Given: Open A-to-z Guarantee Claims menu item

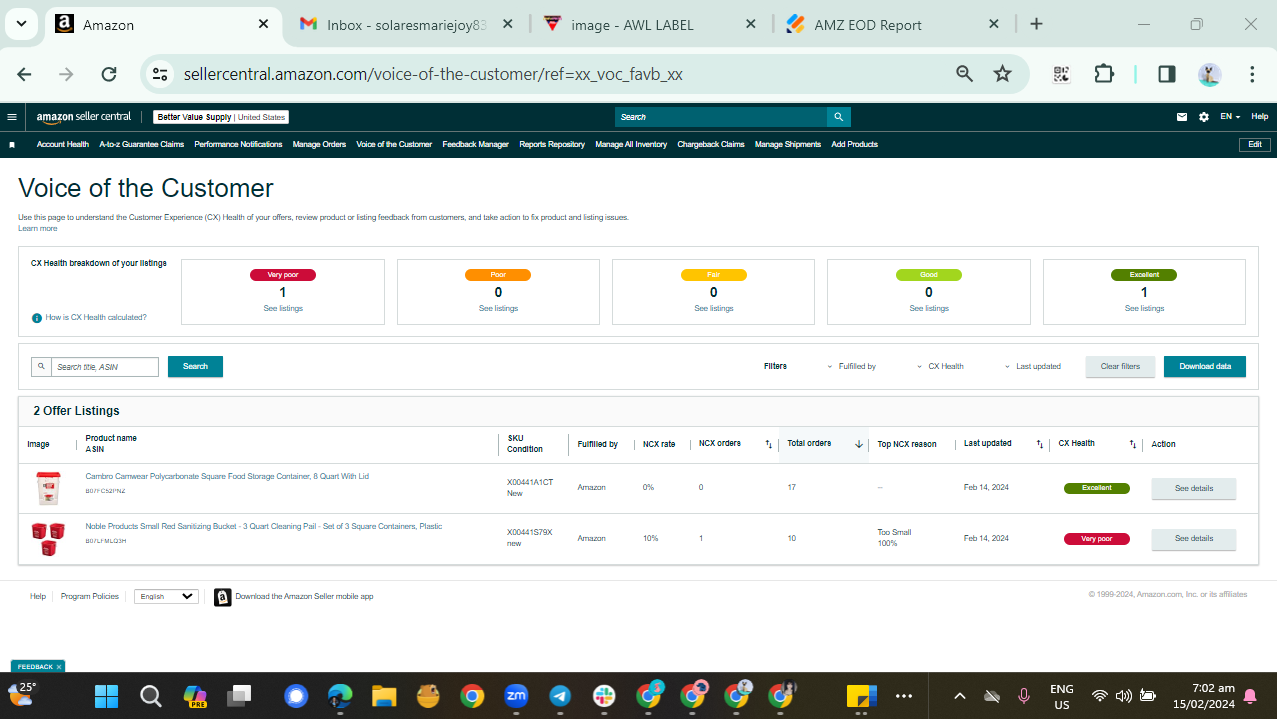Looking at the screenshot, I should 141,145.
